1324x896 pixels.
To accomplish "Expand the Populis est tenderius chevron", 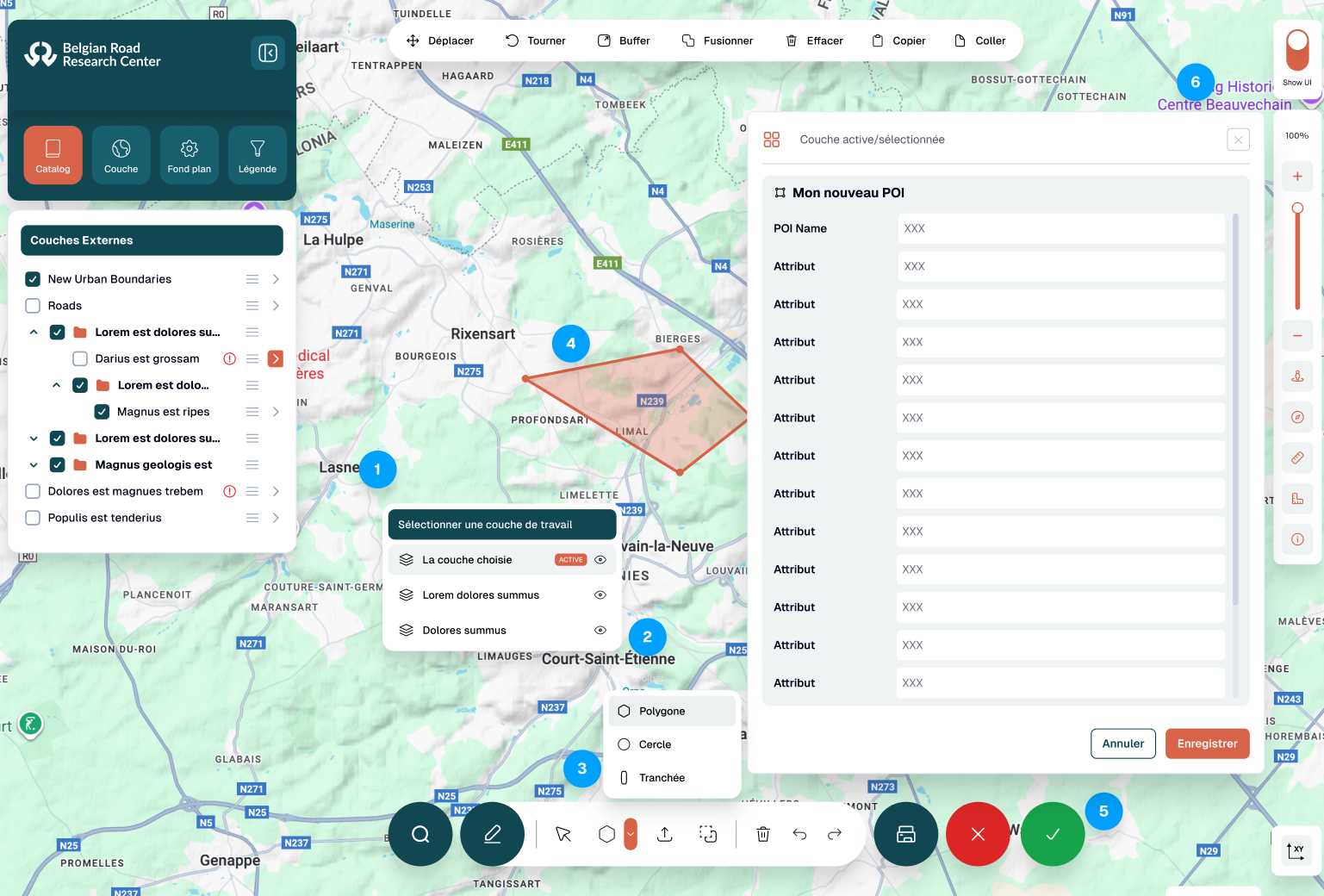I will (x=276, y=518).
